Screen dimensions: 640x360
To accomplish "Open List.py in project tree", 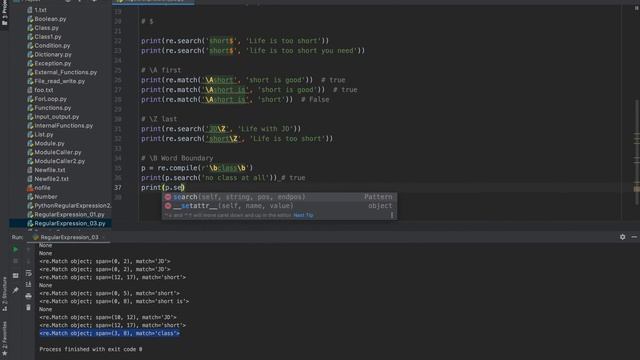I will [x=44, y=134].
